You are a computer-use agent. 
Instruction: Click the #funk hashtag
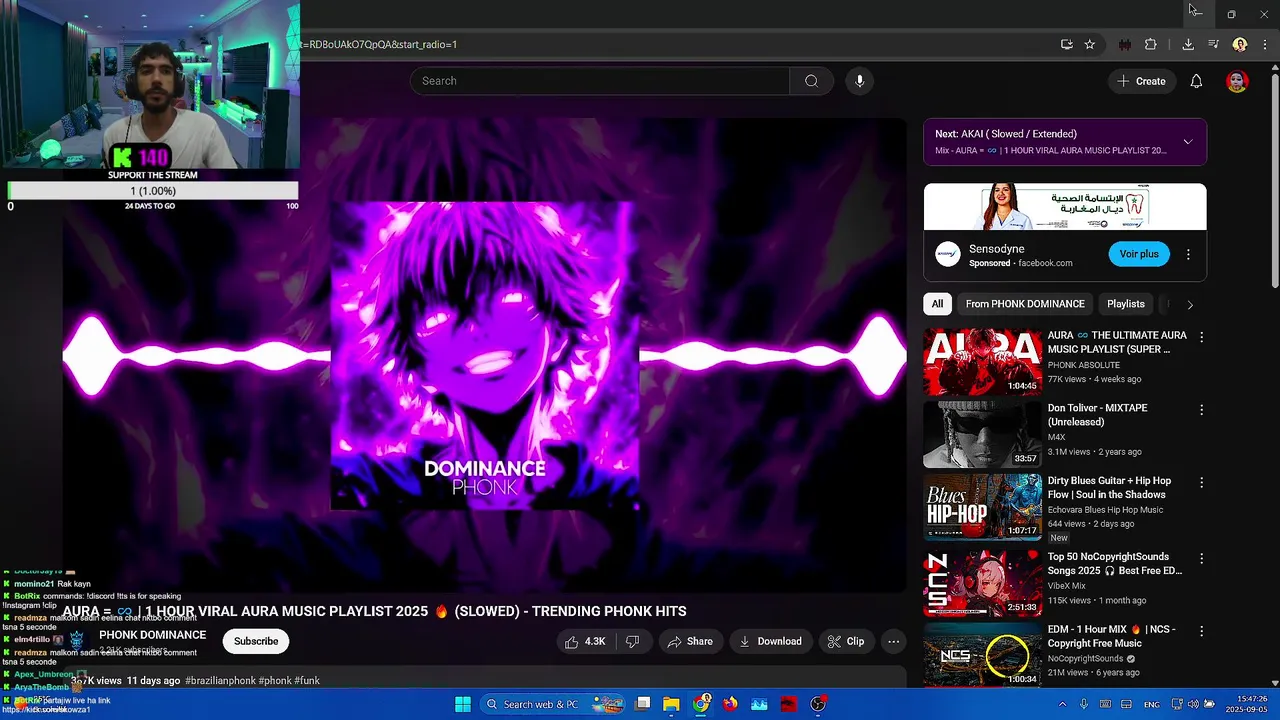[x=307, y=681]
